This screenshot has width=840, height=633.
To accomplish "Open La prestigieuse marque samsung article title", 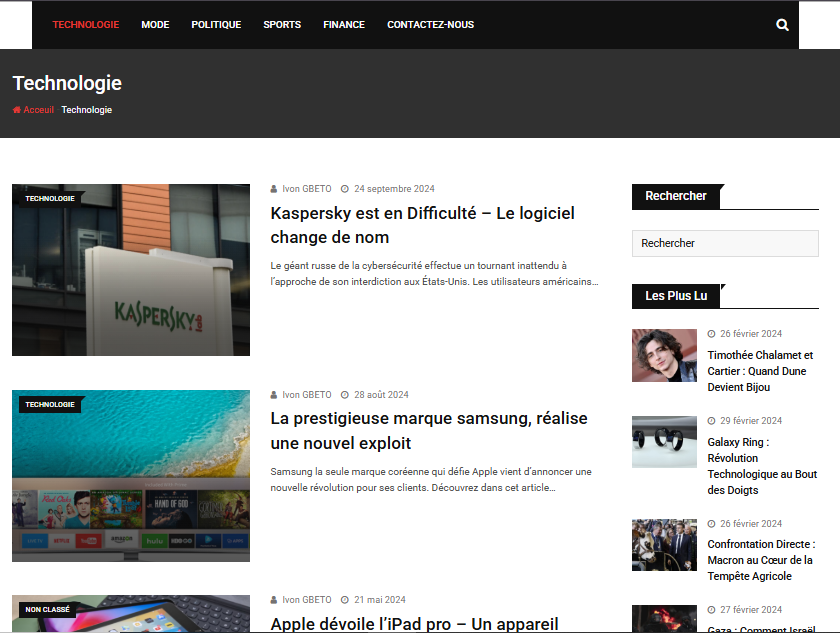I will [429, 431].
